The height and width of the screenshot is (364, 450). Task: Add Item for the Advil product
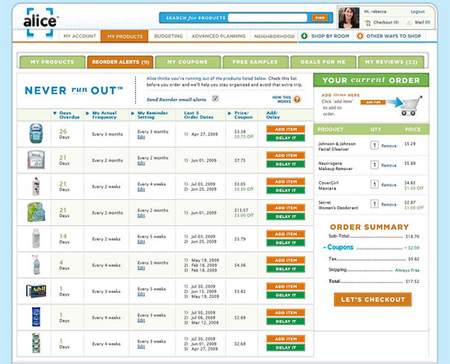pos(286,286)
